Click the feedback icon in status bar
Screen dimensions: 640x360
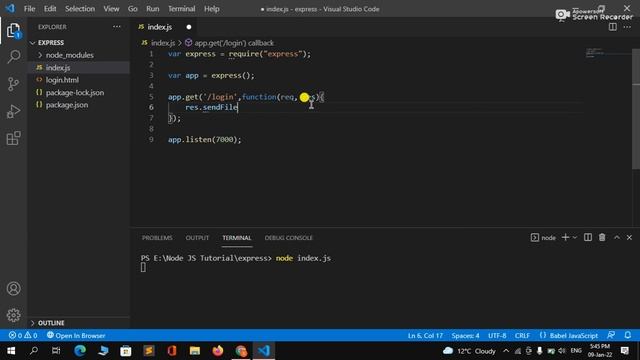point(611,336)
